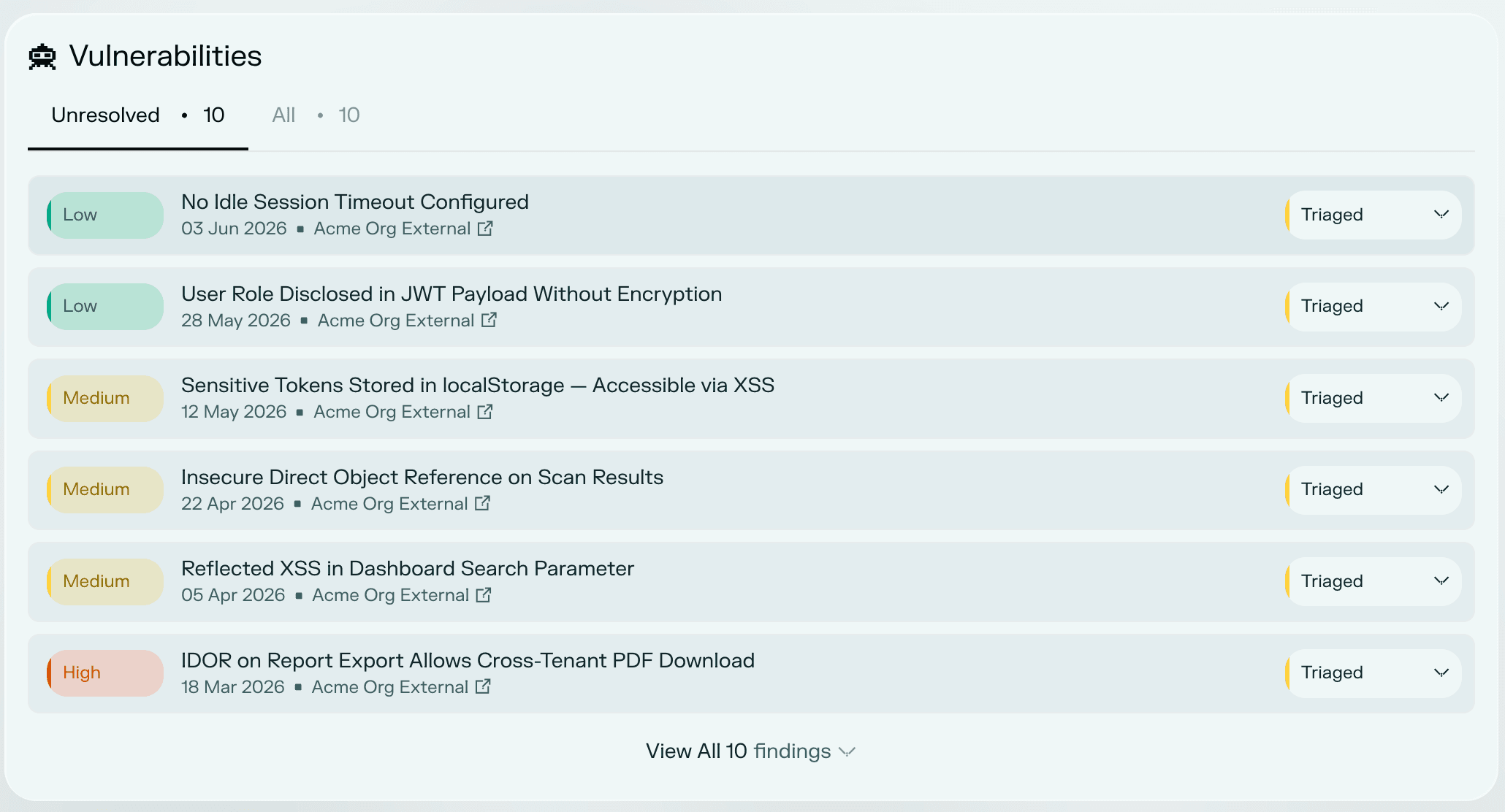Expand status dropdown for Insecure Direct Object Reference
Image resolution: width=1505 pixels, height=812 pixels.
pos(1373,490)
